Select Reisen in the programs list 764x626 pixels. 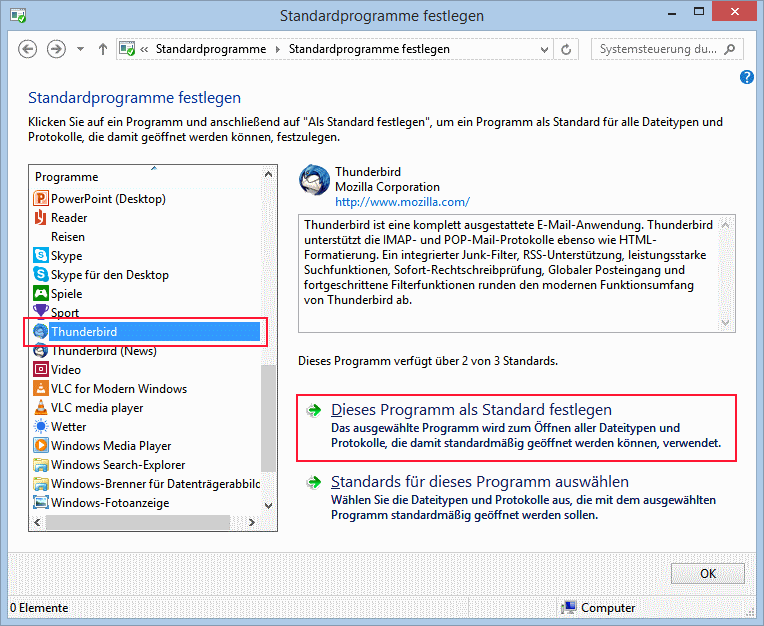pyautogui.click(x=68, y=237)
